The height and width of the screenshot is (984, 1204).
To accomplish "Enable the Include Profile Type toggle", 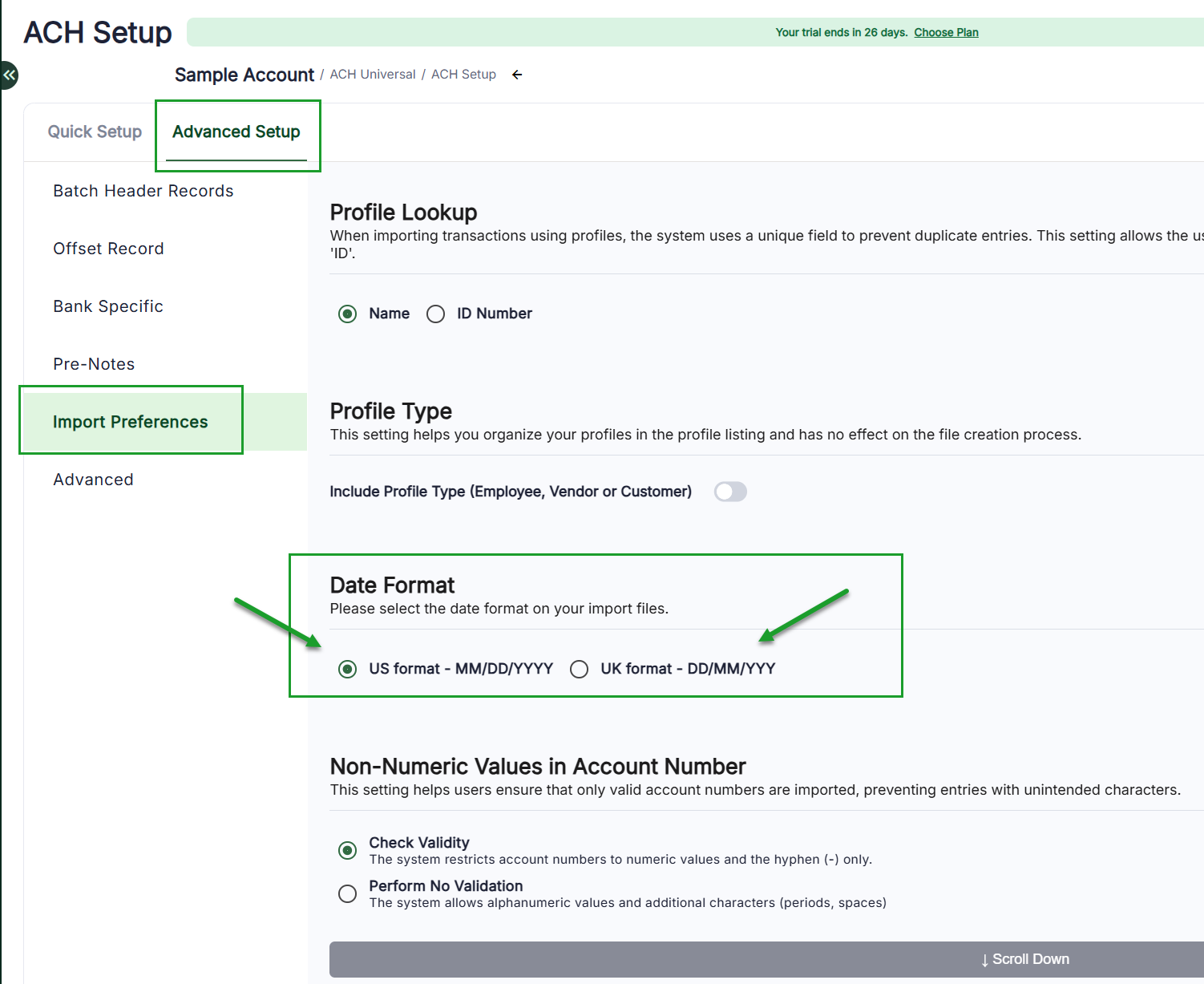I will (x=730, y=492).
